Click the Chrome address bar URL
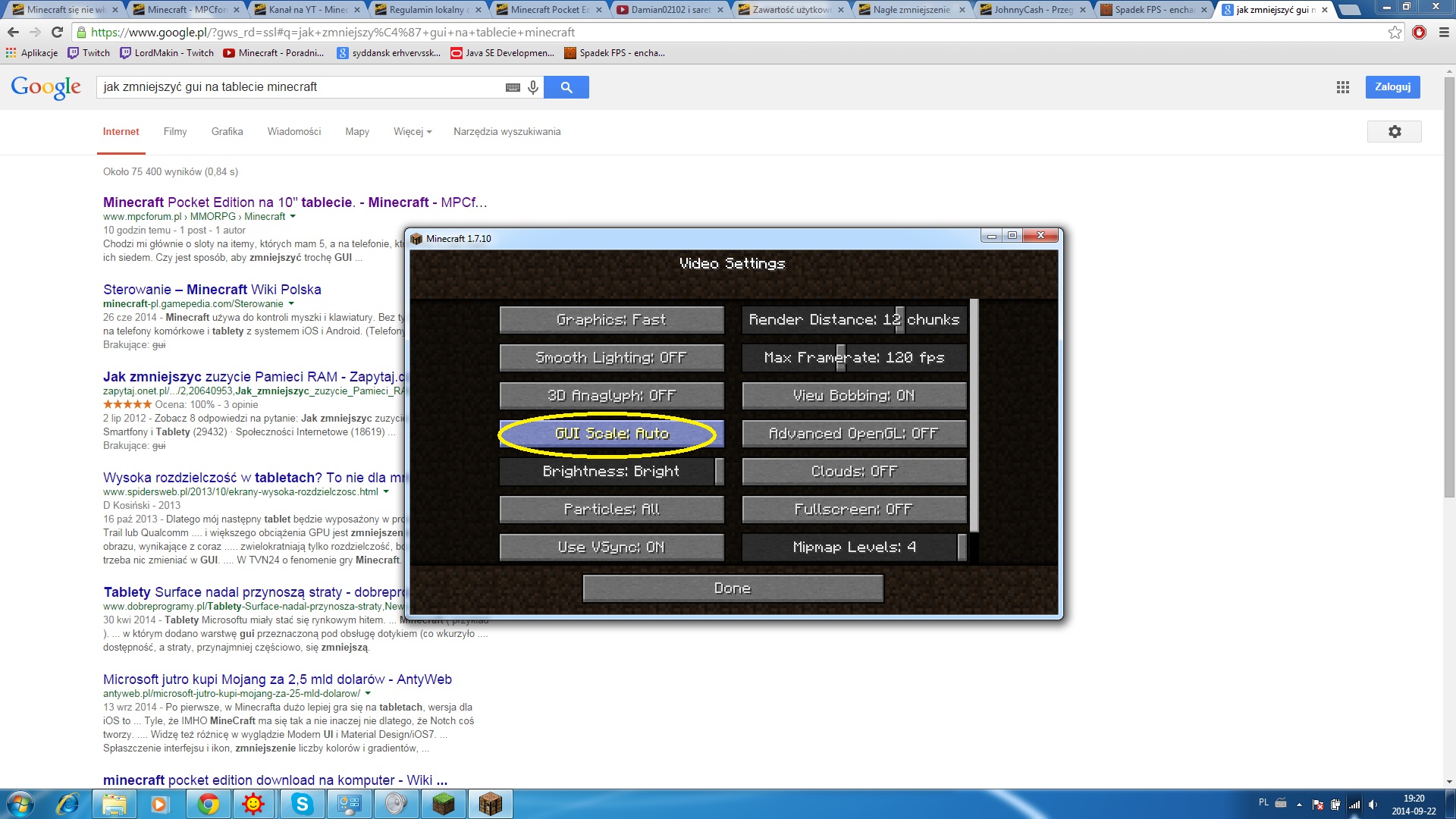The image size is (1456, 819). click(332, 33)
